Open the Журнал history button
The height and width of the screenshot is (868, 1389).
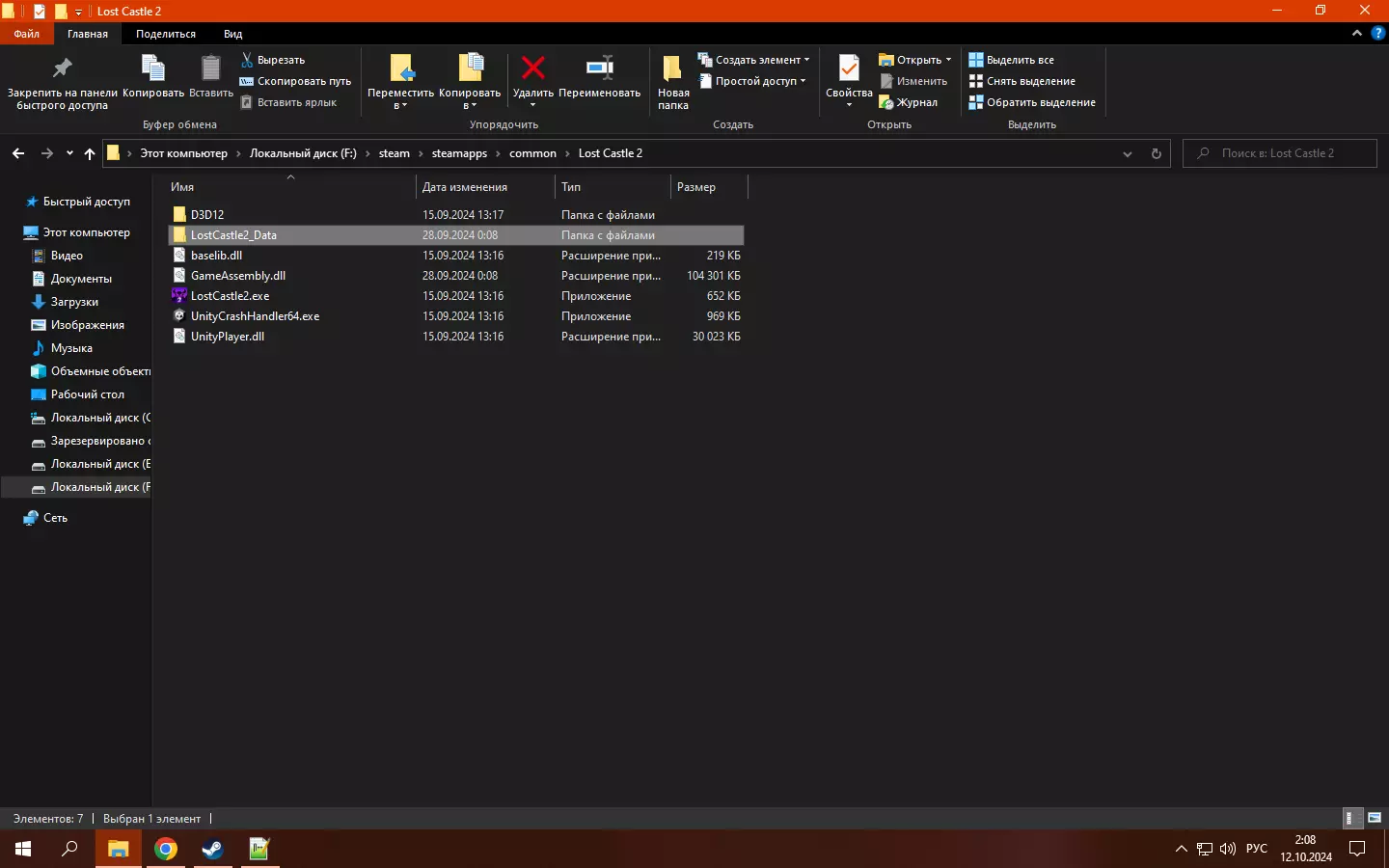[909, 102]
